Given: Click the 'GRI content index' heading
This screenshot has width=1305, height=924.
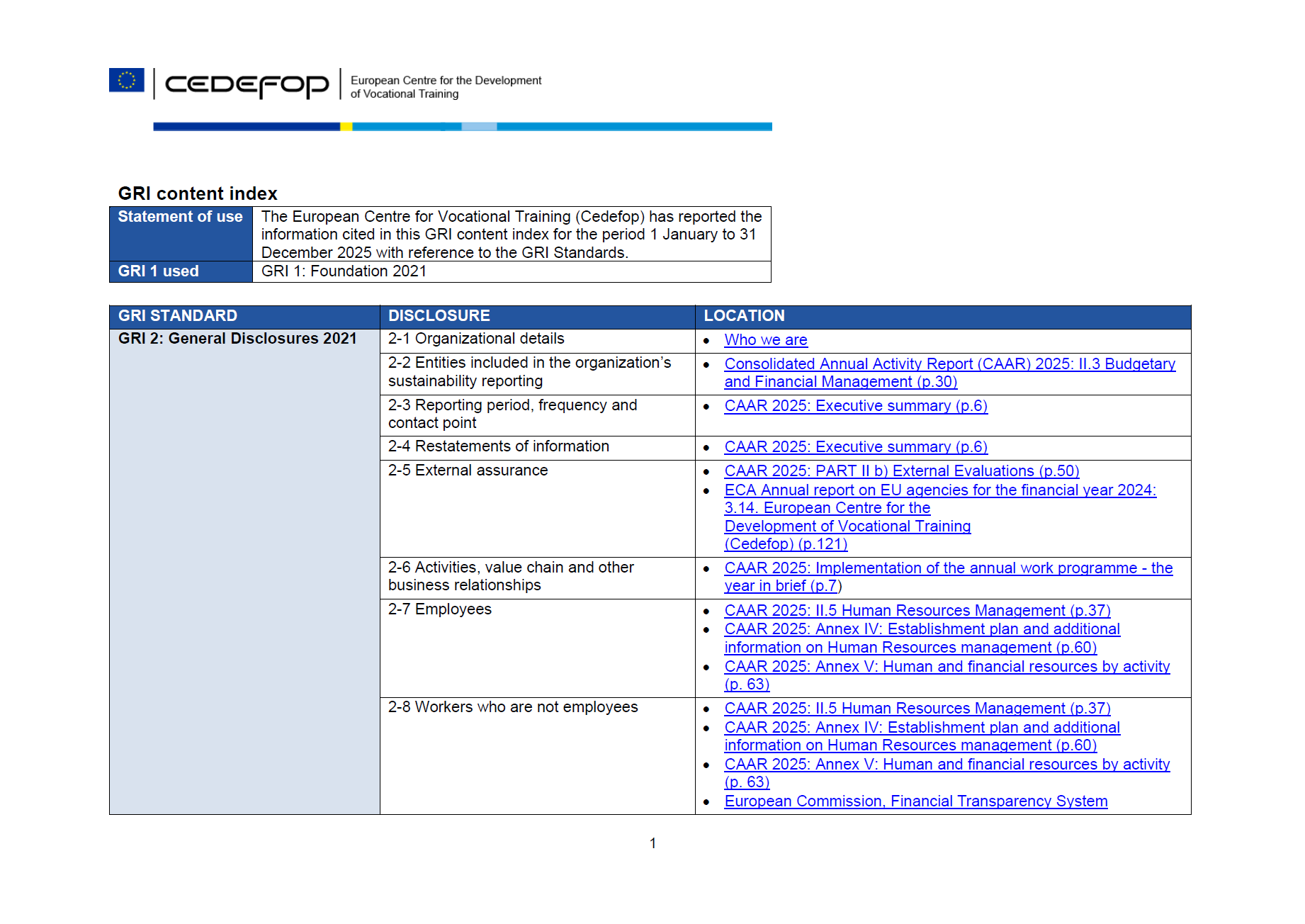Looking at the screenshot, I should [198, 193].
